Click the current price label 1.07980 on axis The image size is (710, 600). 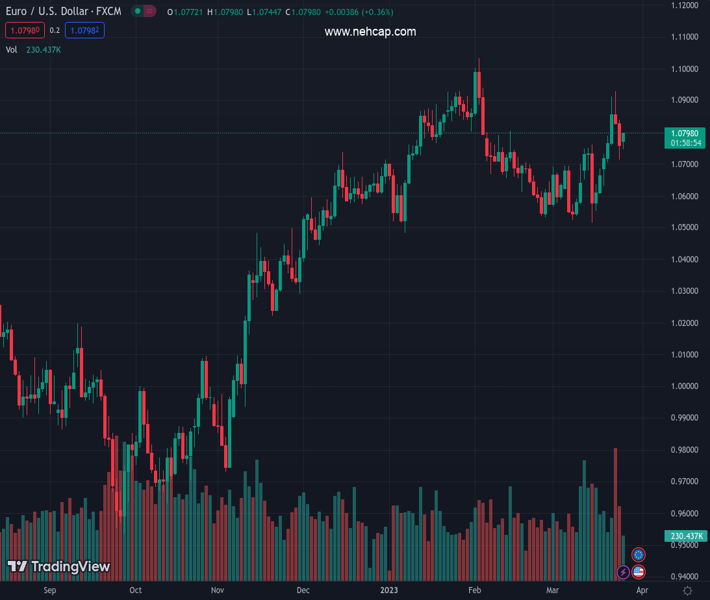[x=685, y=133]
